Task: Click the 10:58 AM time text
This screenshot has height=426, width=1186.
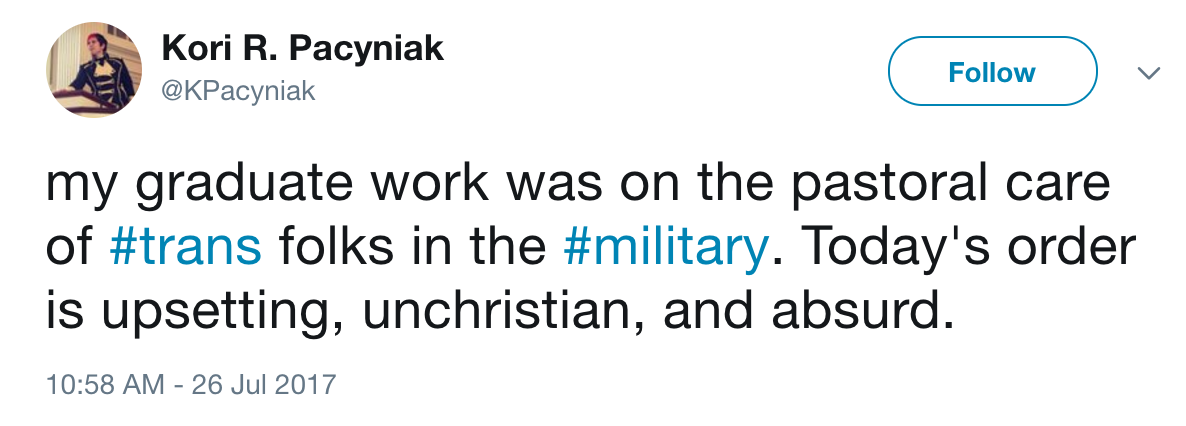Action: click(x=105, y=384)
